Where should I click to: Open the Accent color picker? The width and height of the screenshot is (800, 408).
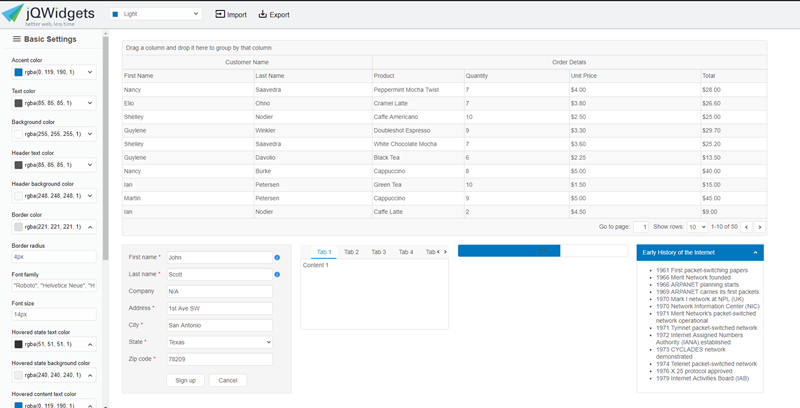[54, 72]
